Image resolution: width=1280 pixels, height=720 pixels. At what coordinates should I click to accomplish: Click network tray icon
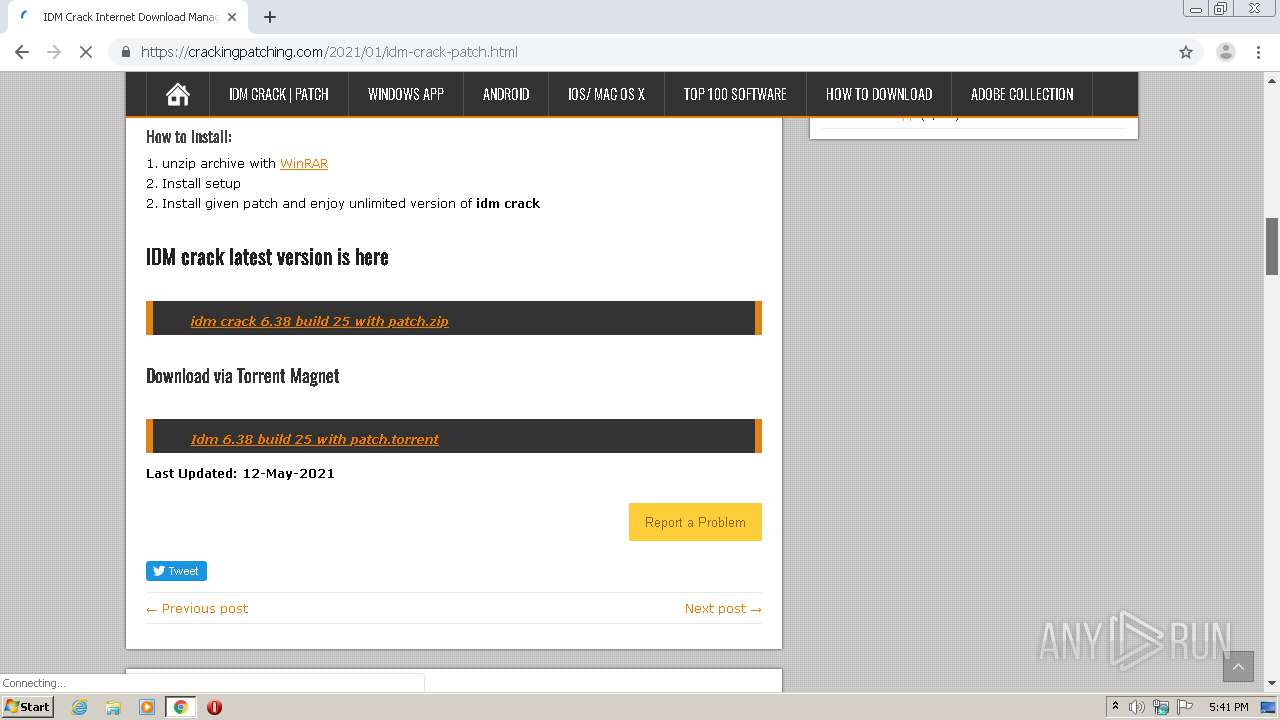coord(1161,707)
